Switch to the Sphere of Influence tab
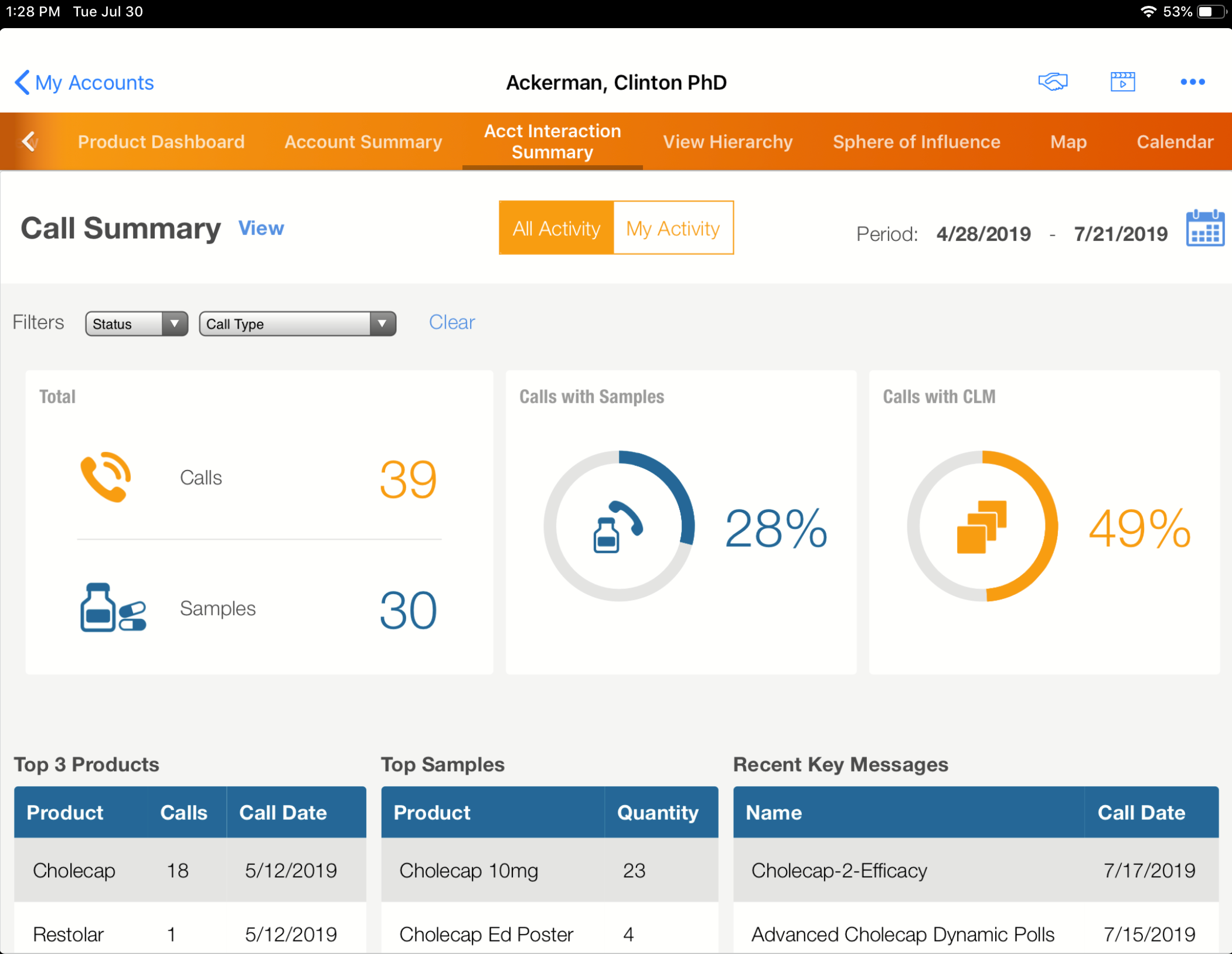Image resolution: width=1232 pixels, height=954 pixels. tap(916, 141)
